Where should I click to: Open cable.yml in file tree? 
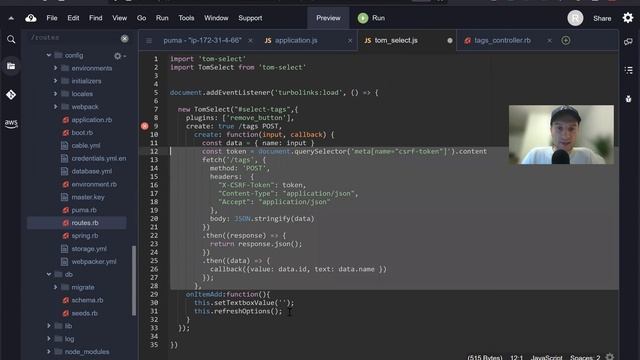(x=86, y=145)
